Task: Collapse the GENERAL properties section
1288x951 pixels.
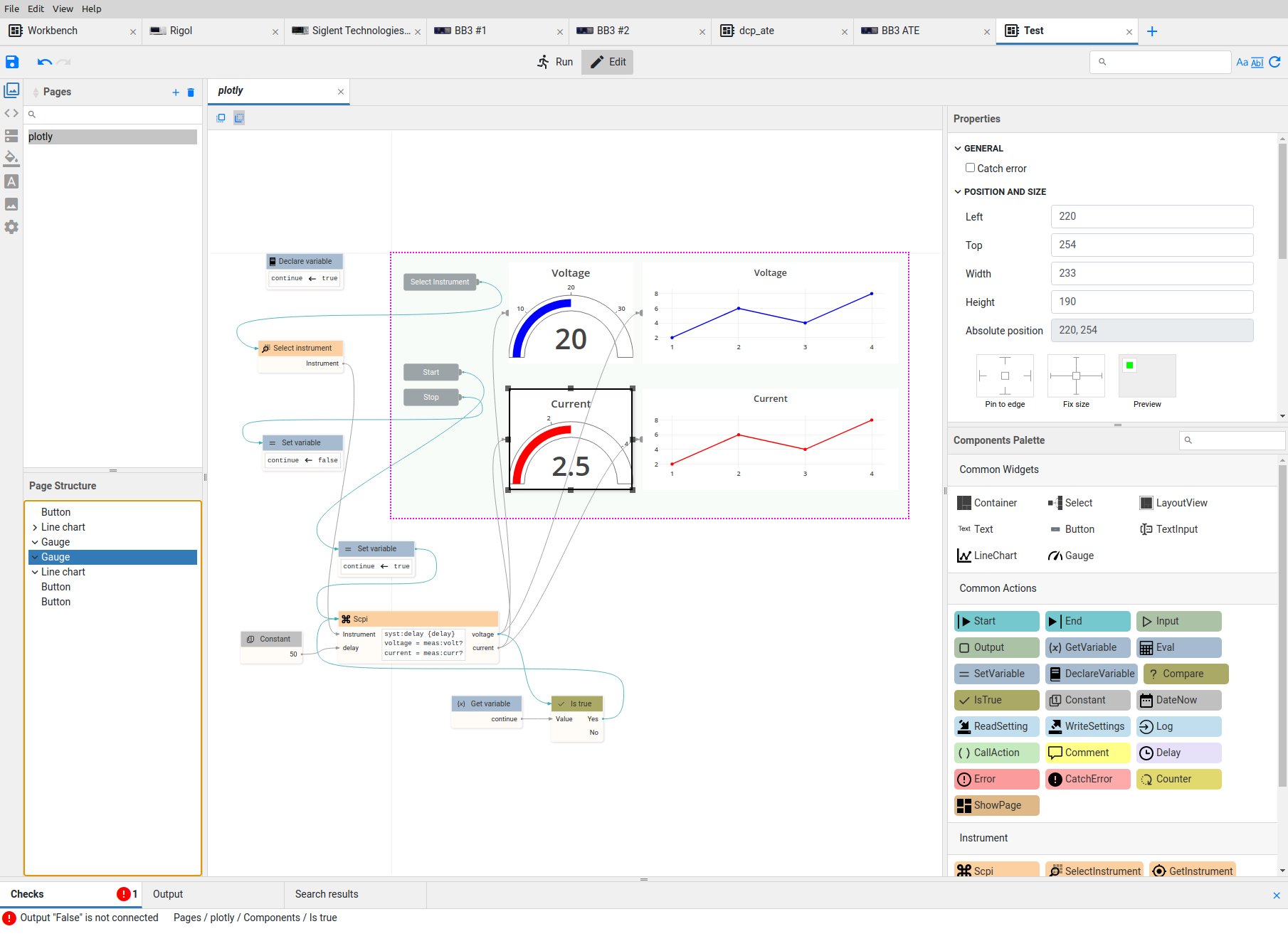Action: 958,149
